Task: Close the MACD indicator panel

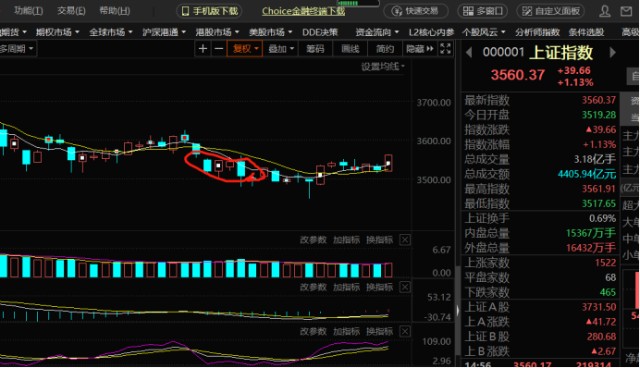Action: 404,287
